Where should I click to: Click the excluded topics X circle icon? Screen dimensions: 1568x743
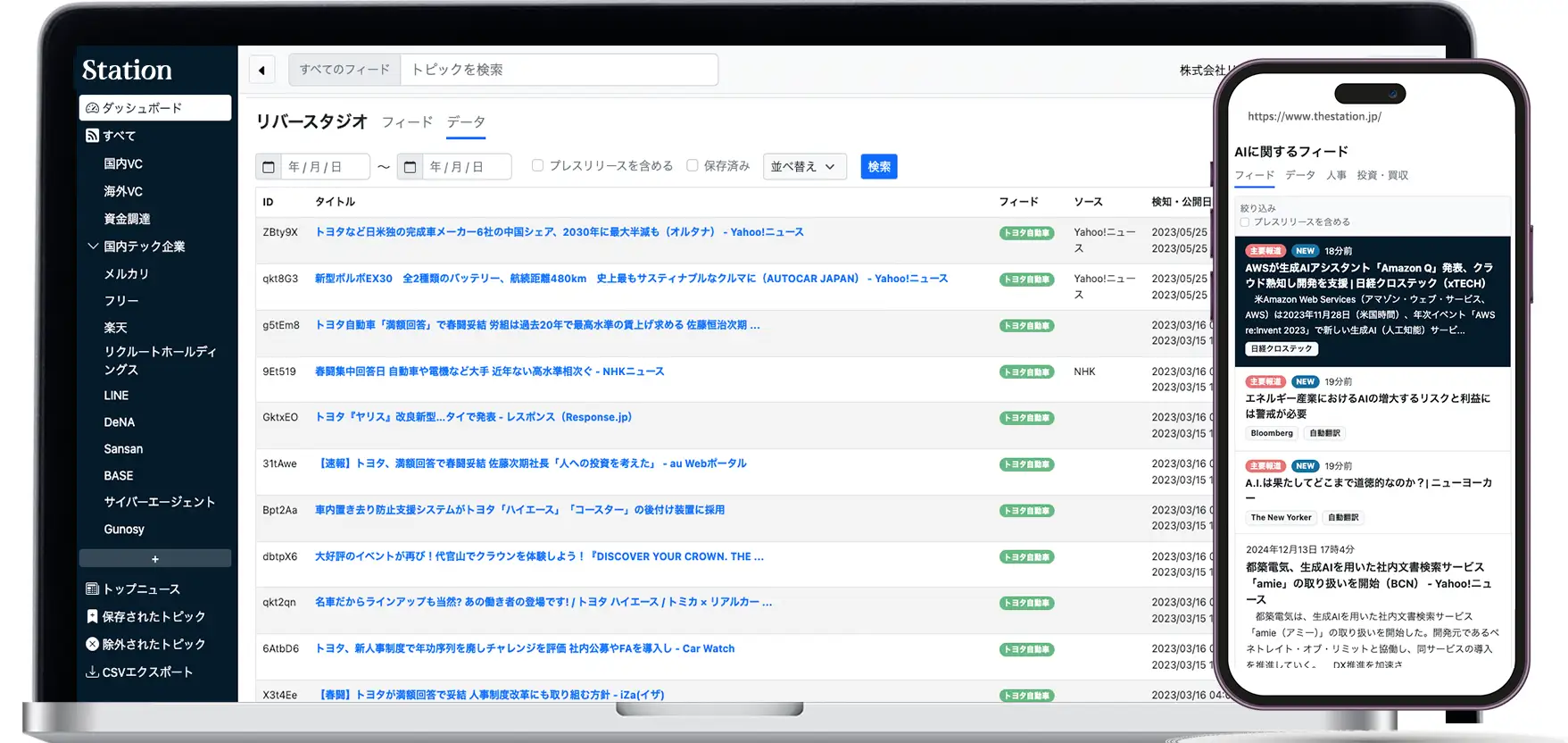click(x=92, y=645)
